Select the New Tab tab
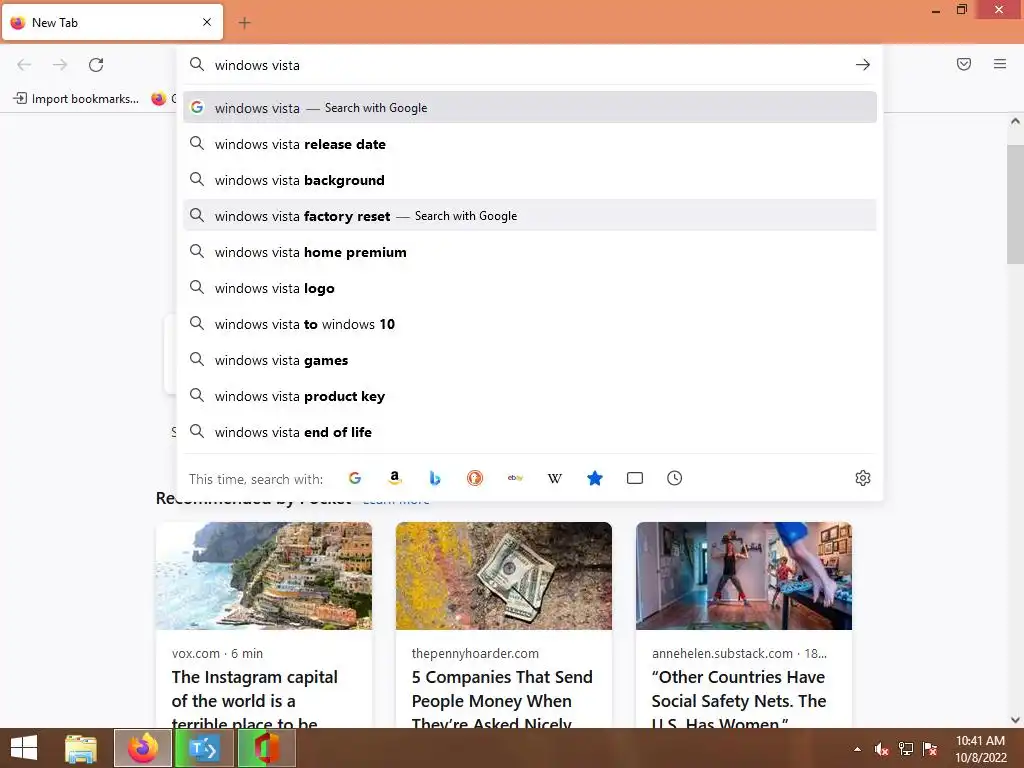Image resolution: width=1024 pixels, height=768 pixels. click(112, 23)
